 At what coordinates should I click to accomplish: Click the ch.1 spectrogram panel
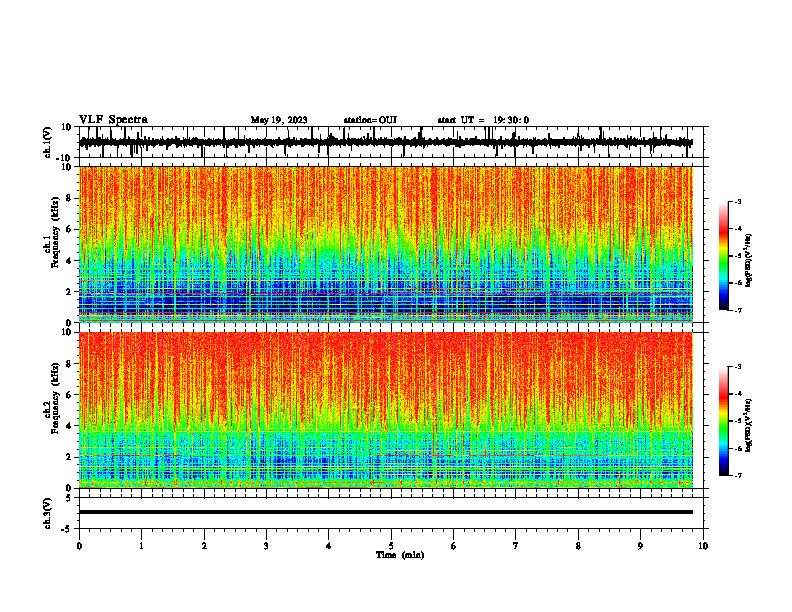click(x=386, y=244)
